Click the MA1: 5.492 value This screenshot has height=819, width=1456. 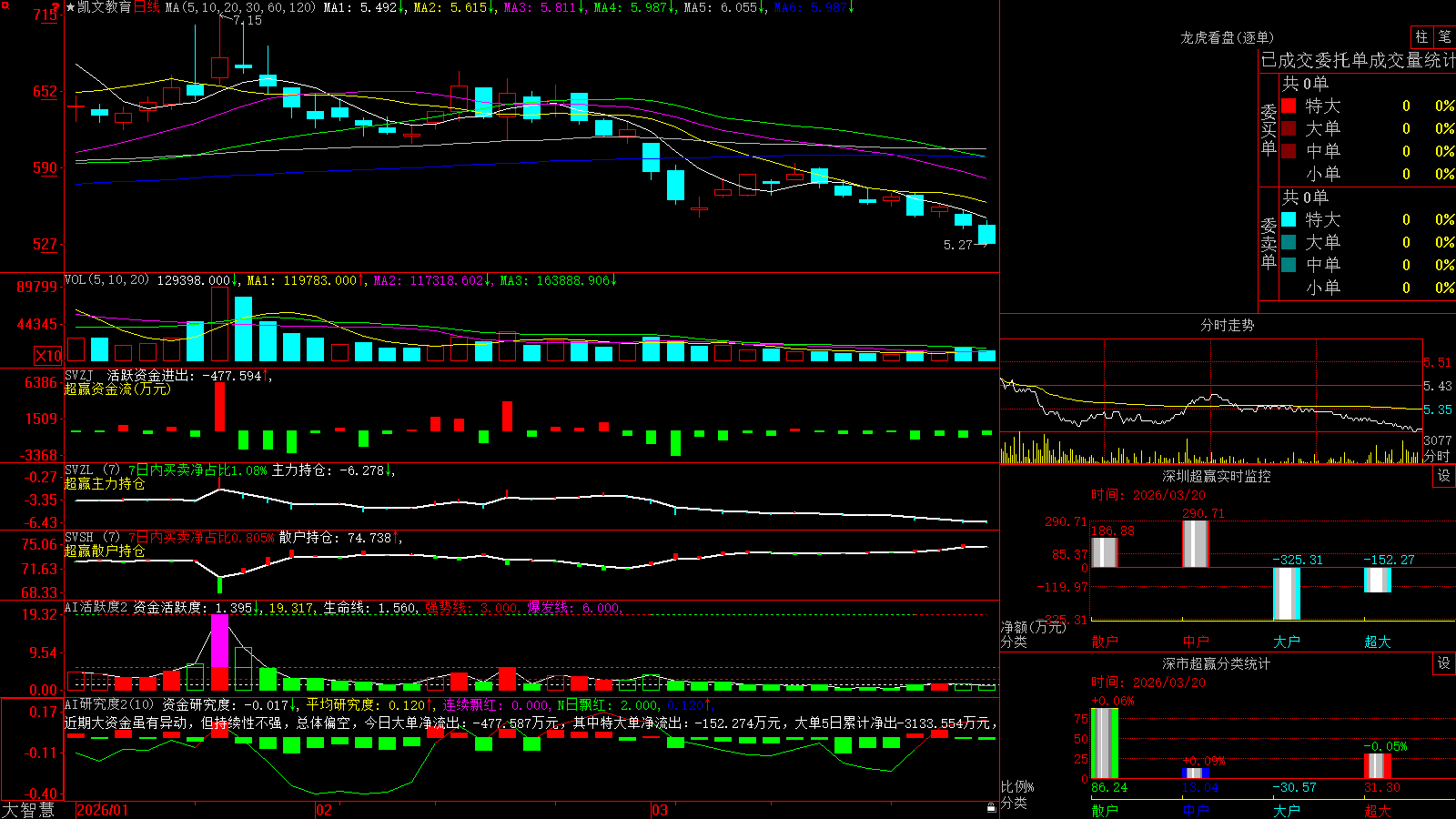(364, 7)
